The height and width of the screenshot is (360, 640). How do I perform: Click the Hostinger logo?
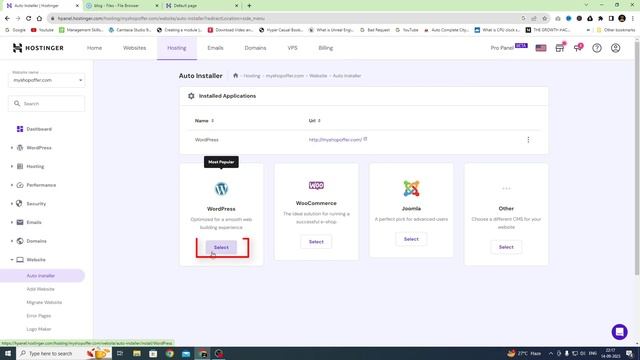(38, 48)
